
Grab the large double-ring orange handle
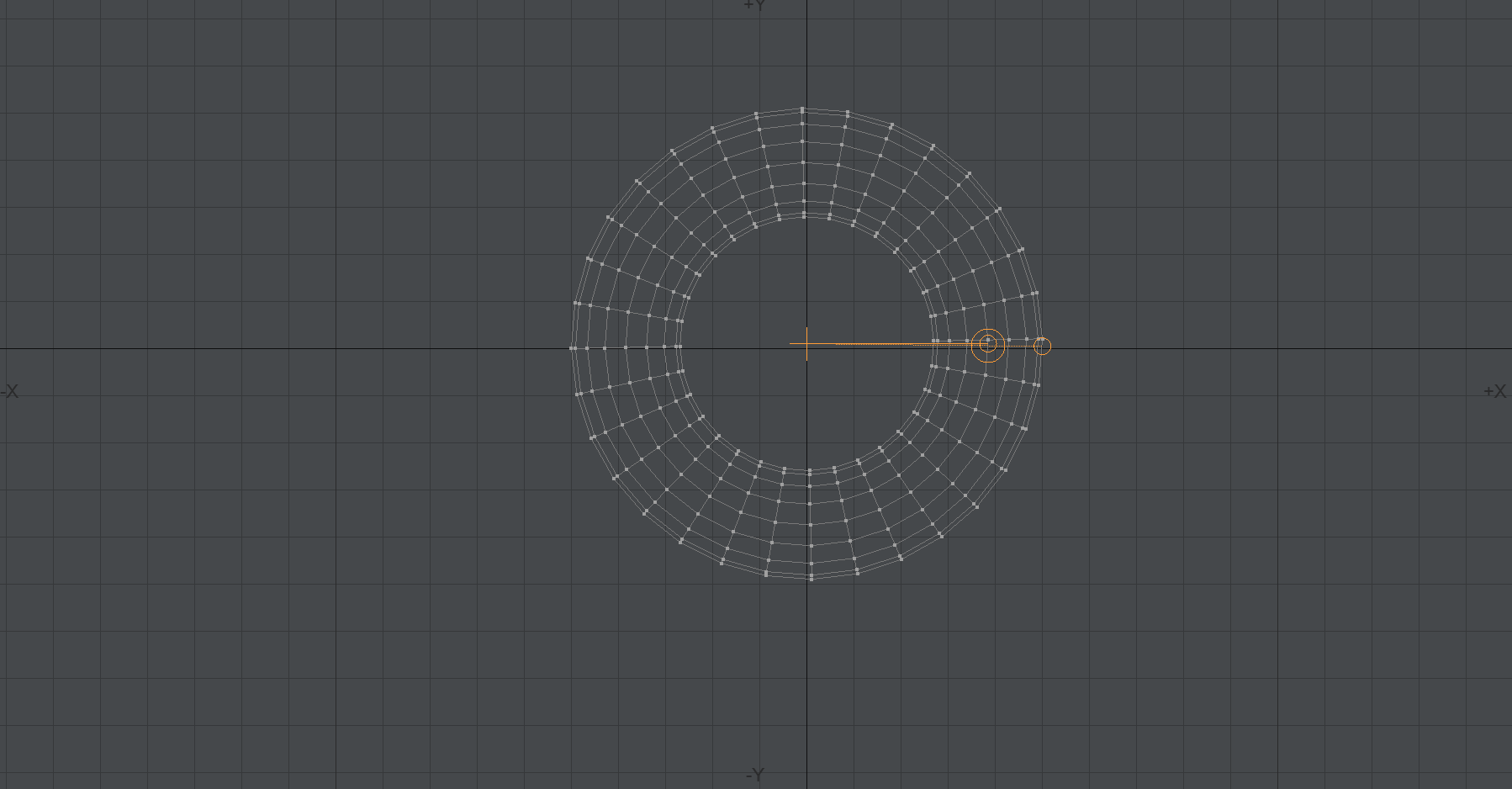(988, 344)
